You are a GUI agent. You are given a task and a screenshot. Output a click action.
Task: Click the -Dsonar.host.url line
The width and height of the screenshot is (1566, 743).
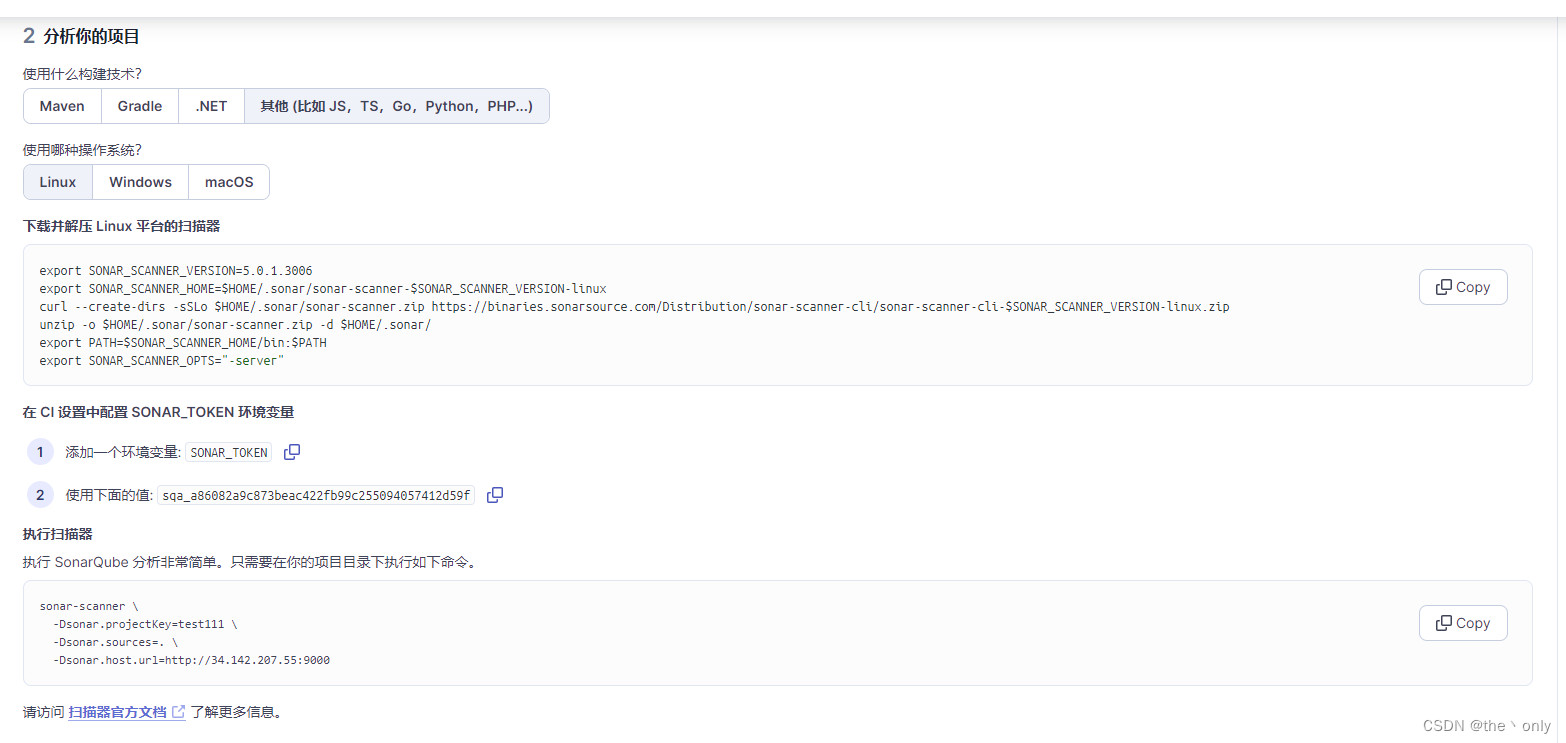coord(192,660)
